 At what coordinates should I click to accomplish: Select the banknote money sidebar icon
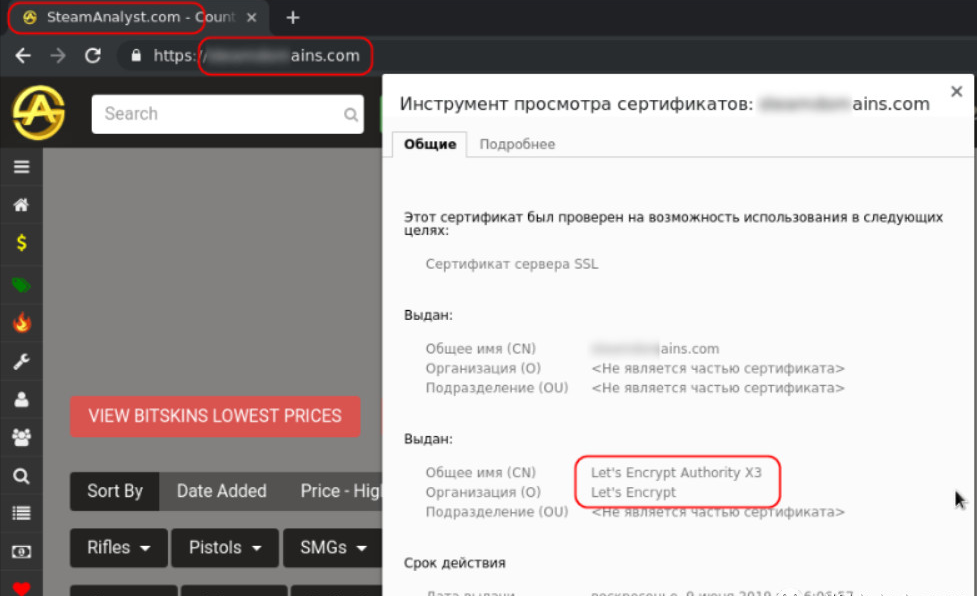21,552
